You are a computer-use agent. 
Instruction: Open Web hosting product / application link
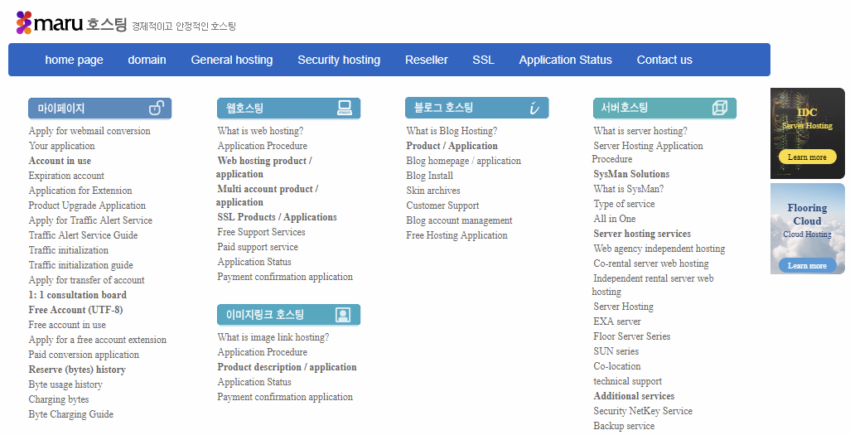264,167
